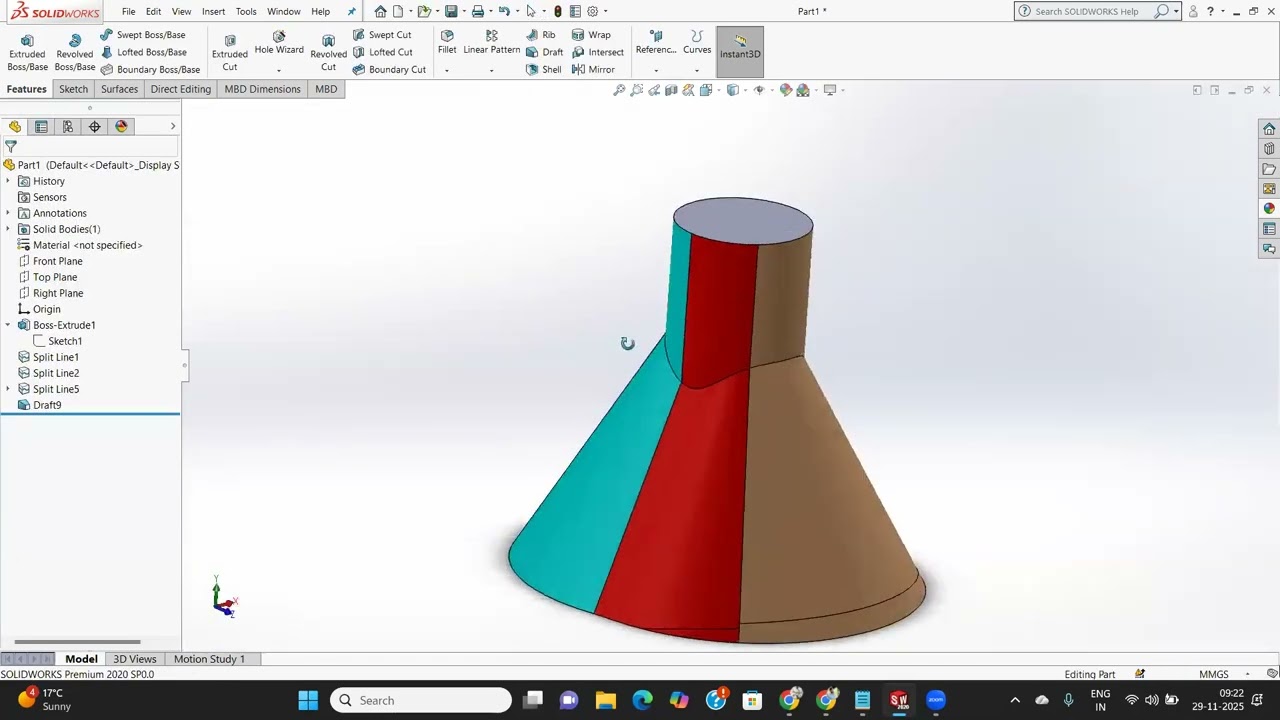Screen dimensions: 1280x720
Task: Open Reference Geometry tools
Action: [x=656, y=43]
